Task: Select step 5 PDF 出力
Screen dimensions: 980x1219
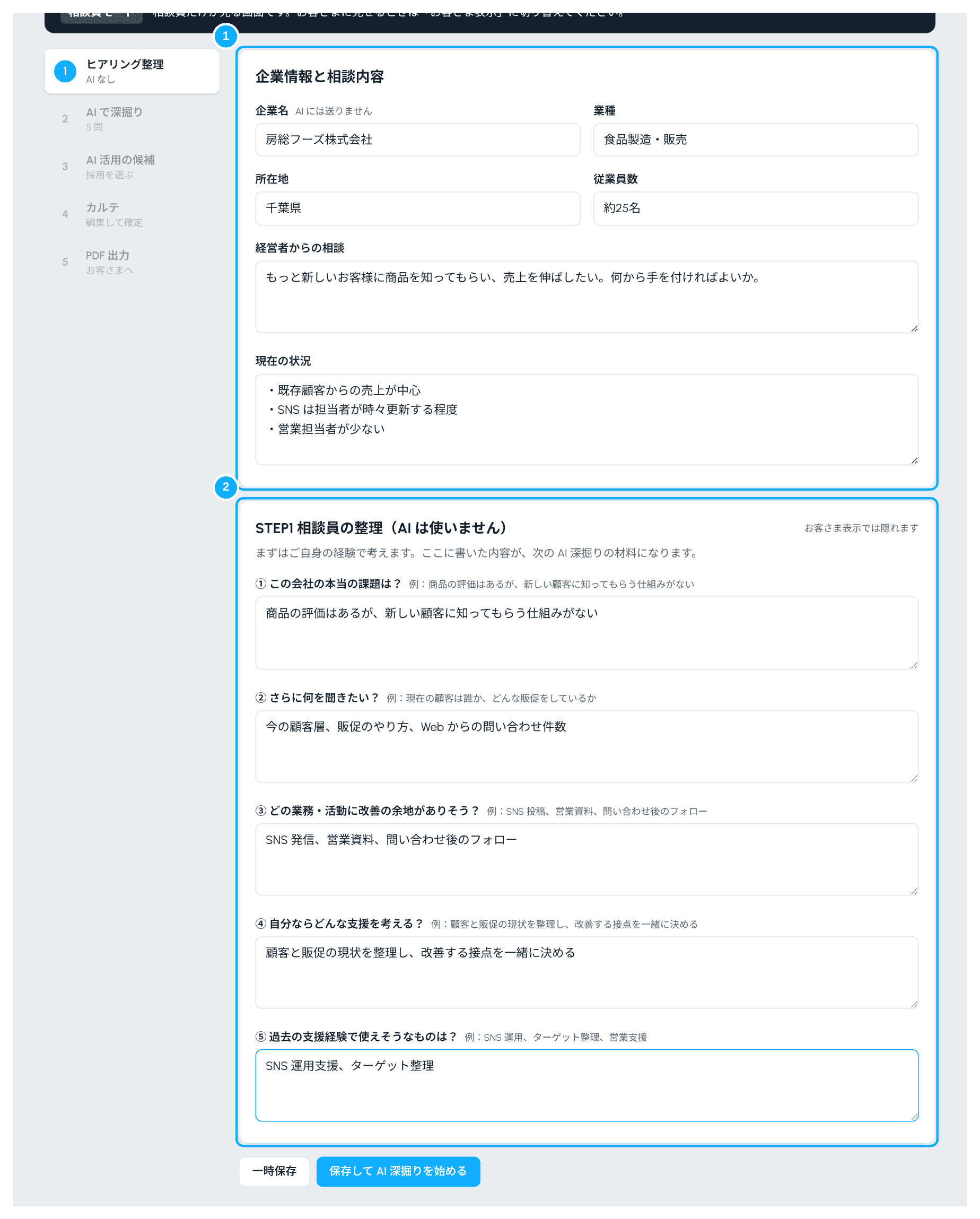Action: (132, 263)
